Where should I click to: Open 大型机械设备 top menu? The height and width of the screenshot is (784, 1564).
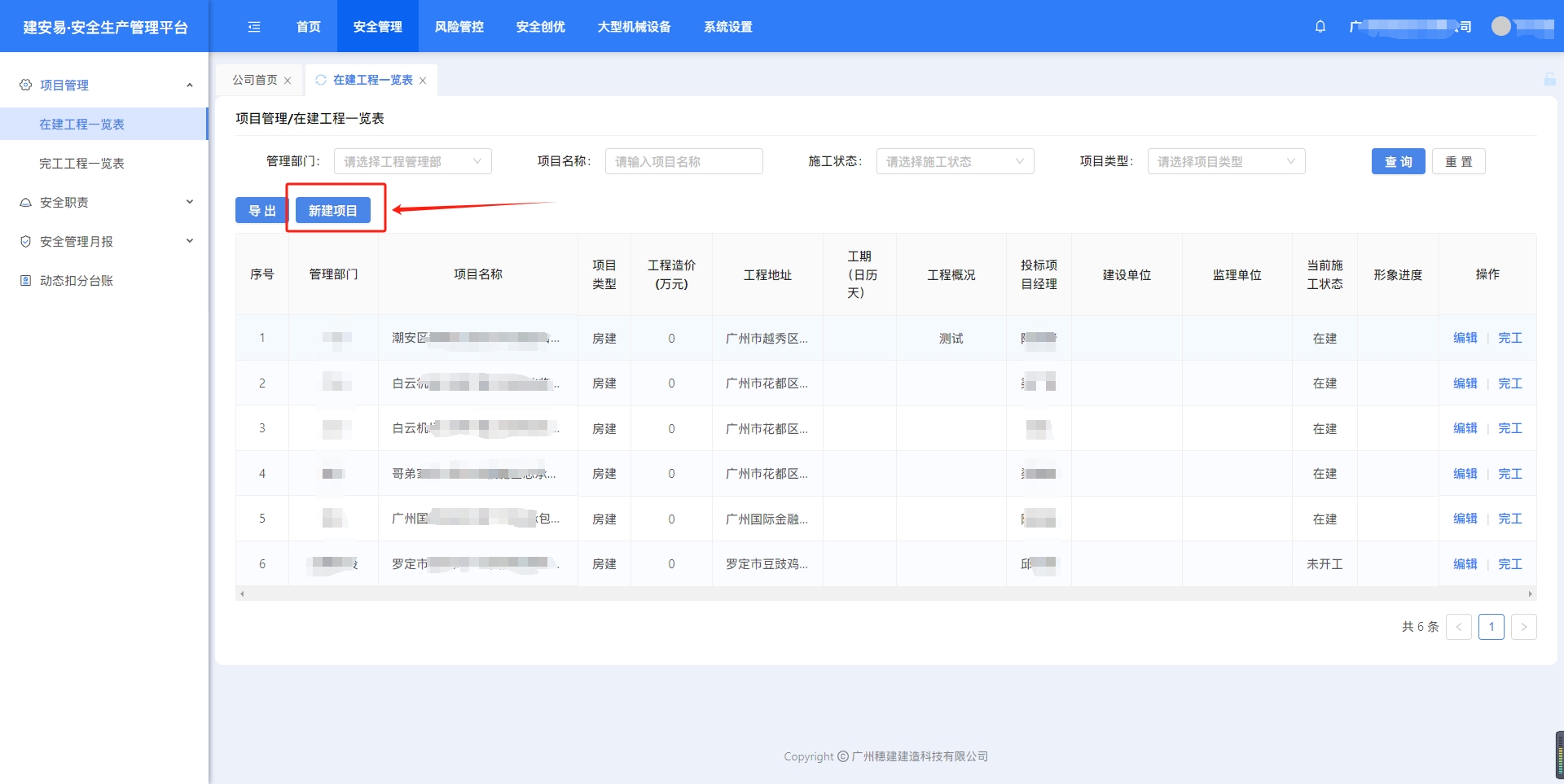pos(634,27)
